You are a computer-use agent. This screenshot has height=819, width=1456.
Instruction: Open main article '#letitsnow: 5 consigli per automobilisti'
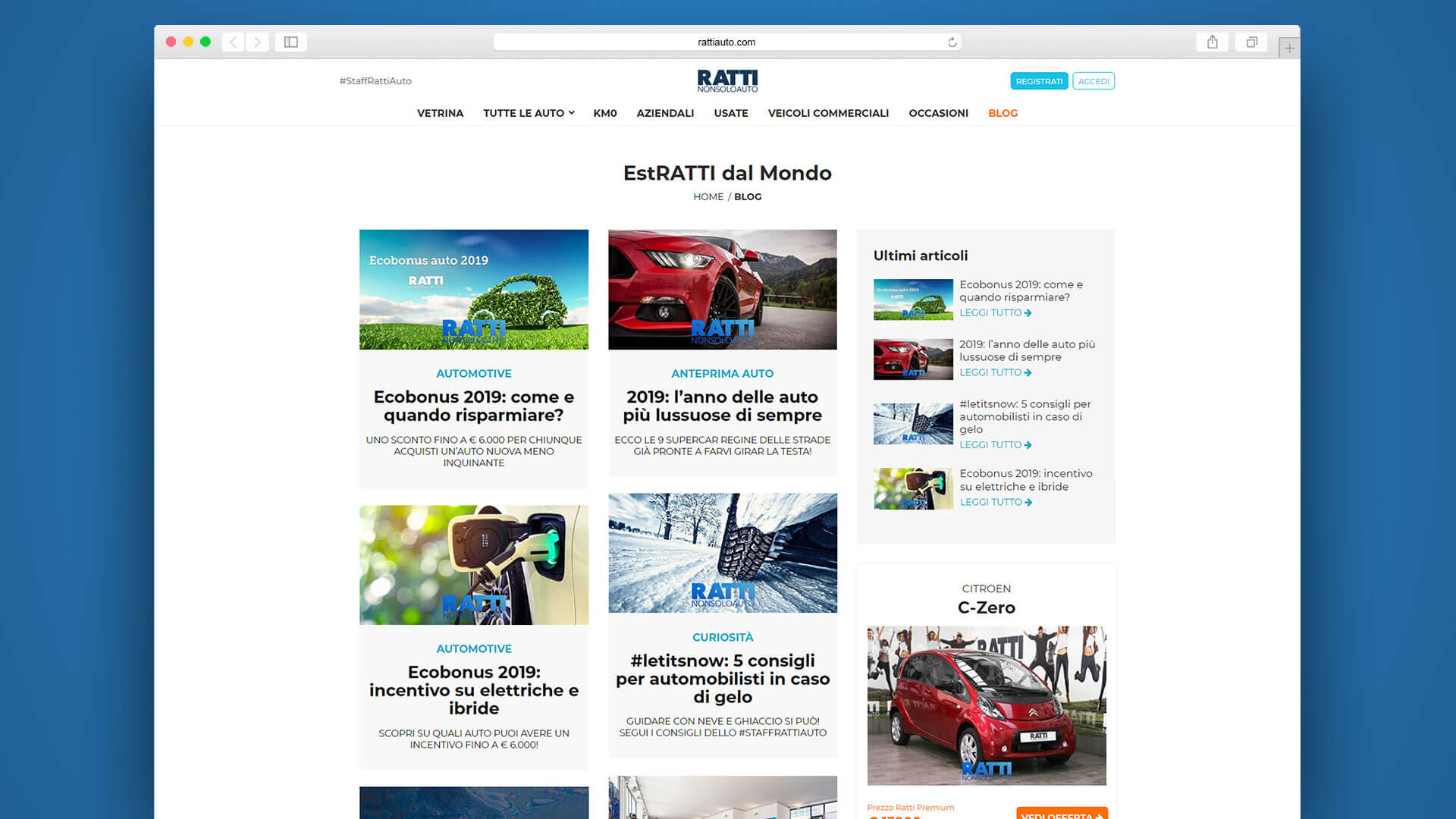[723, 679]
